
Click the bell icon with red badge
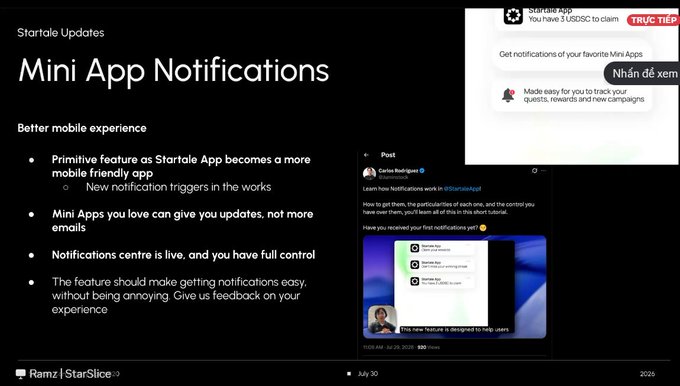click(508, 95)
